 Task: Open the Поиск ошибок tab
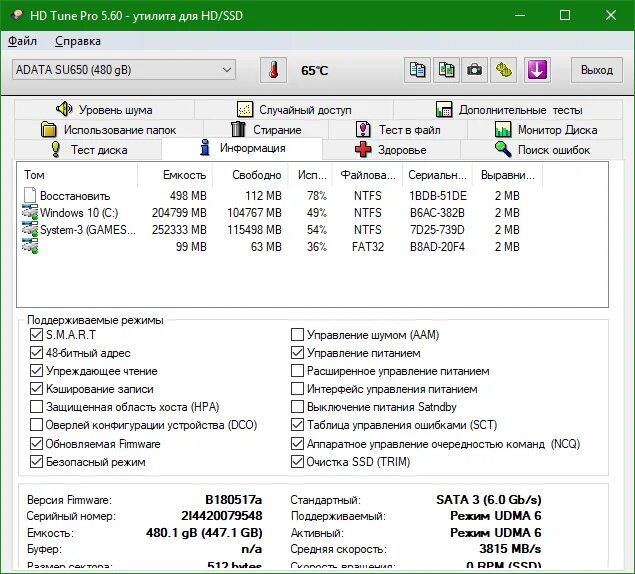pos(542,149)
